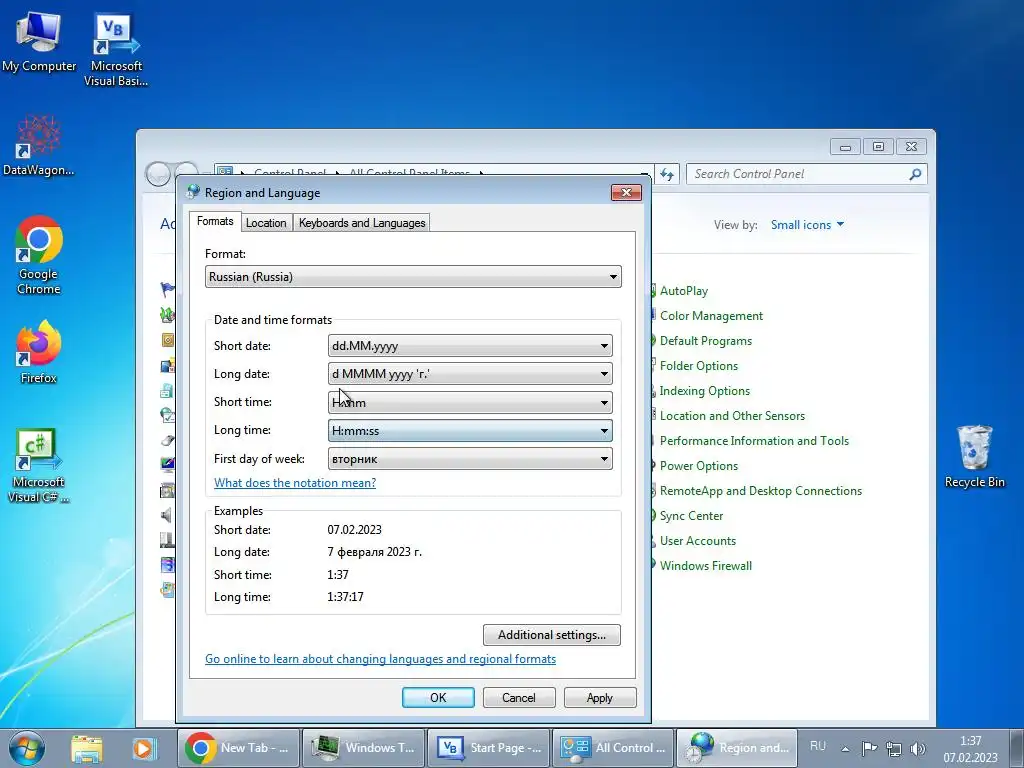Launch Windows Media Player from the taskbar

coord(144,748)
